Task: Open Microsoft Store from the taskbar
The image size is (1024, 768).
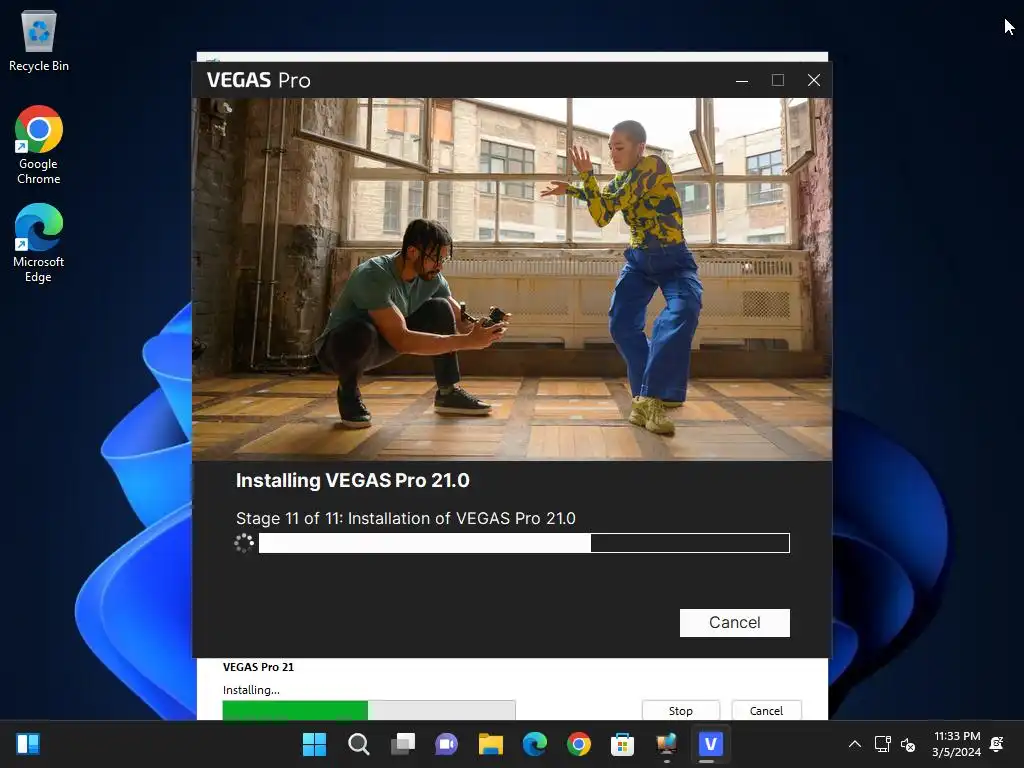Action: (622, 744)
